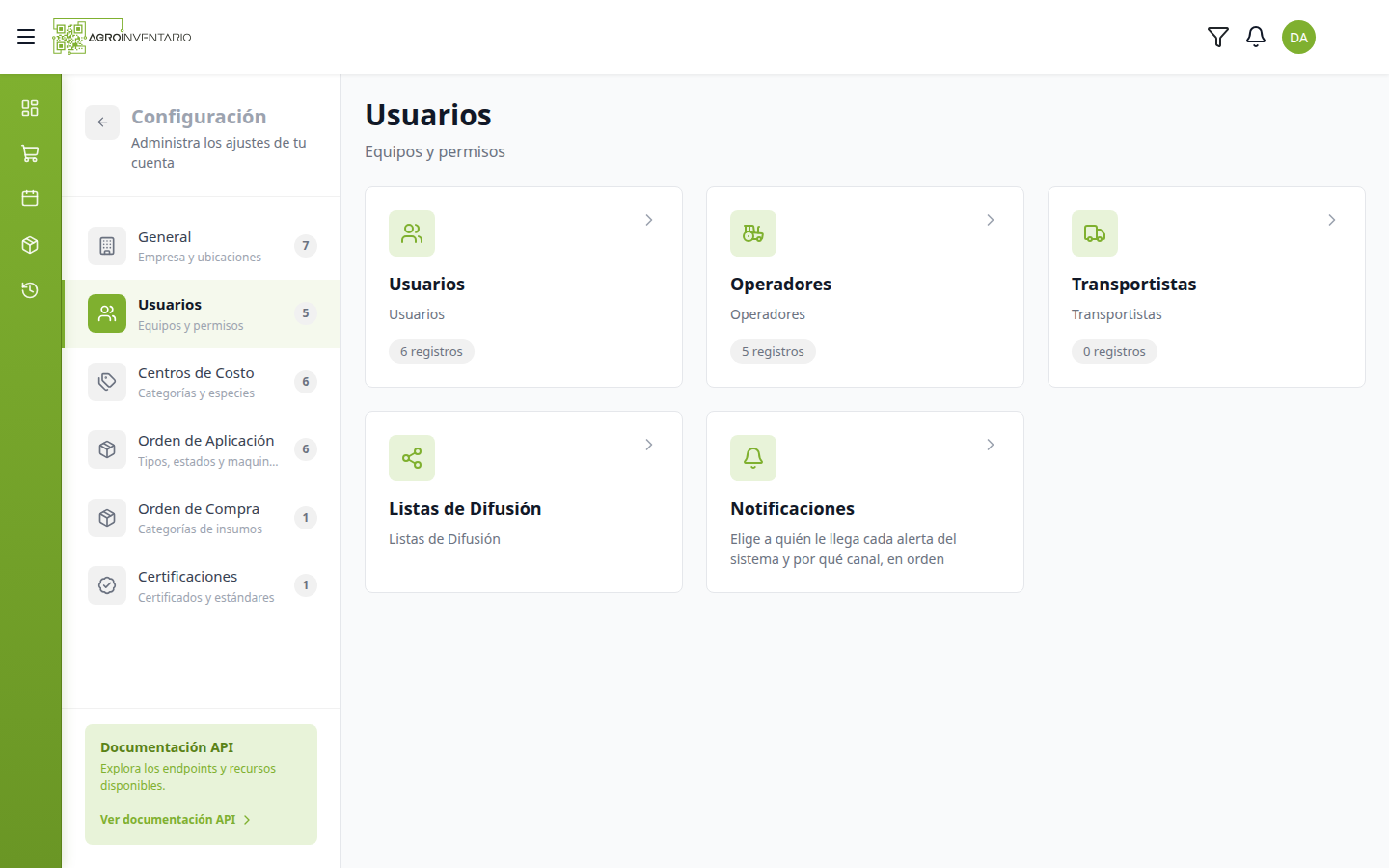Click the General building icon
The height and width of the screenshot is (868, 1389).
point(107,246)
